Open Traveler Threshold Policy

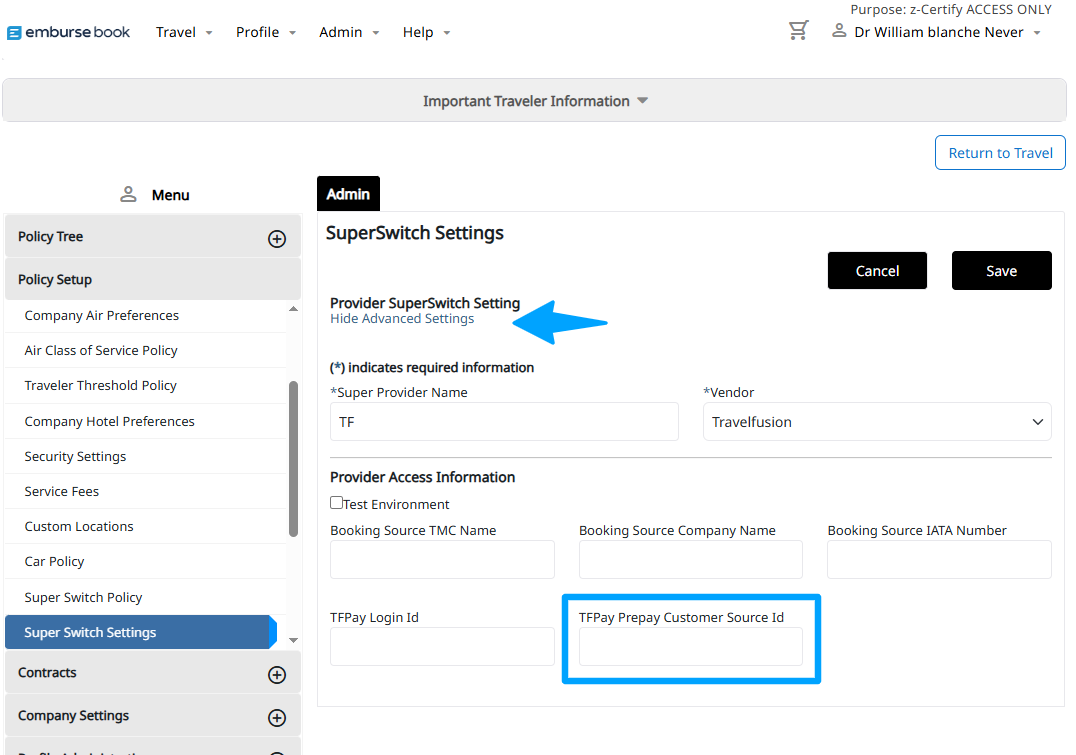100,385
